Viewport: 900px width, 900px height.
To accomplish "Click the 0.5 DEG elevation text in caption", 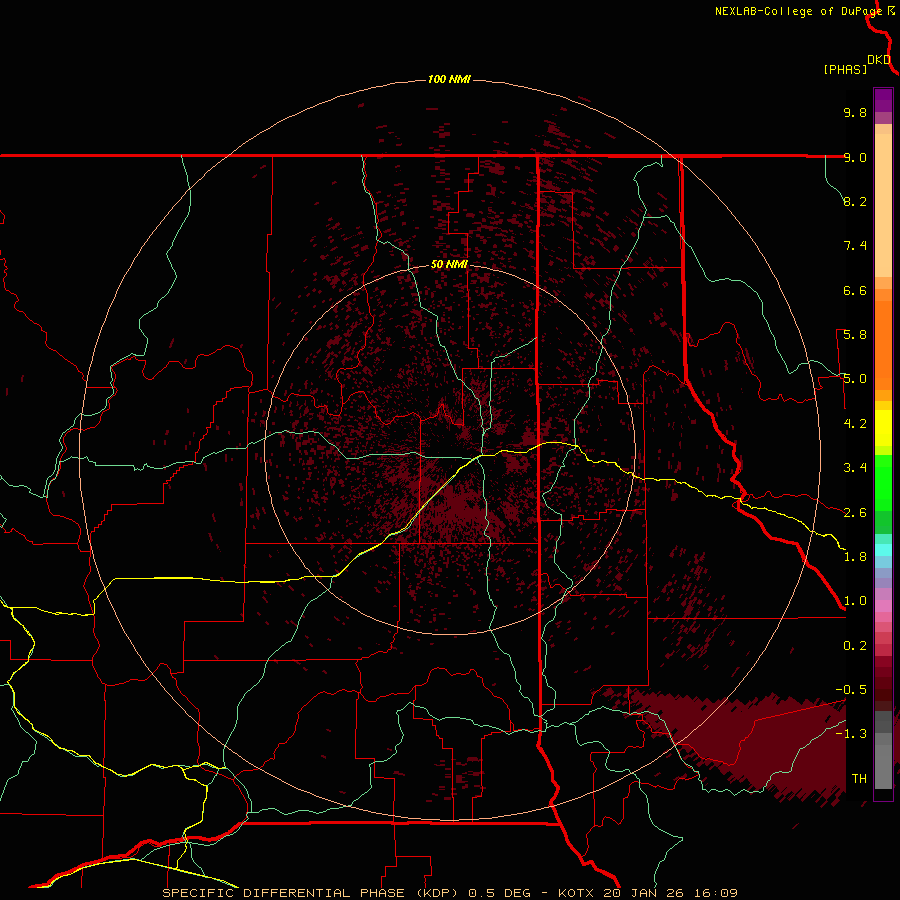I will pos(499,893).
